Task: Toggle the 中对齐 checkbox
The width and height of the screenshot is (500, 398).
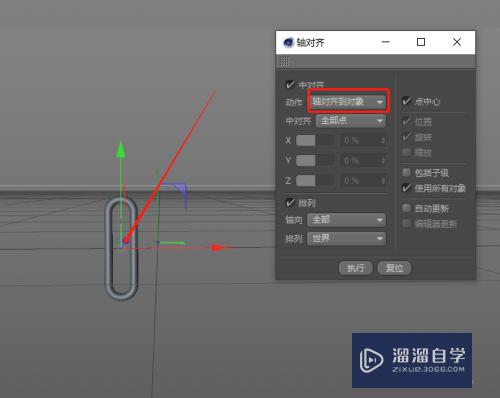Action: pos(290,85)
